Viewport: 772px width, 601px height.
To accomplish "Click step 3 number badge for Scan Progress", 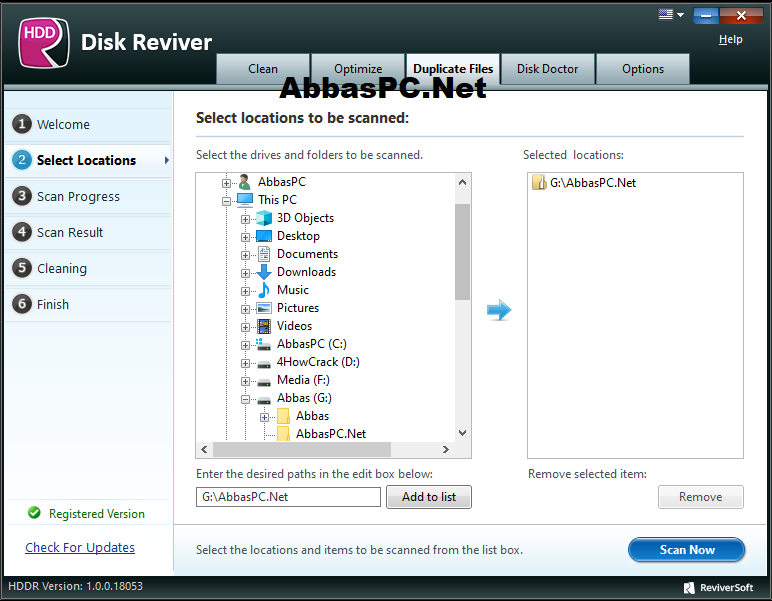I will (x=22, y=196).
